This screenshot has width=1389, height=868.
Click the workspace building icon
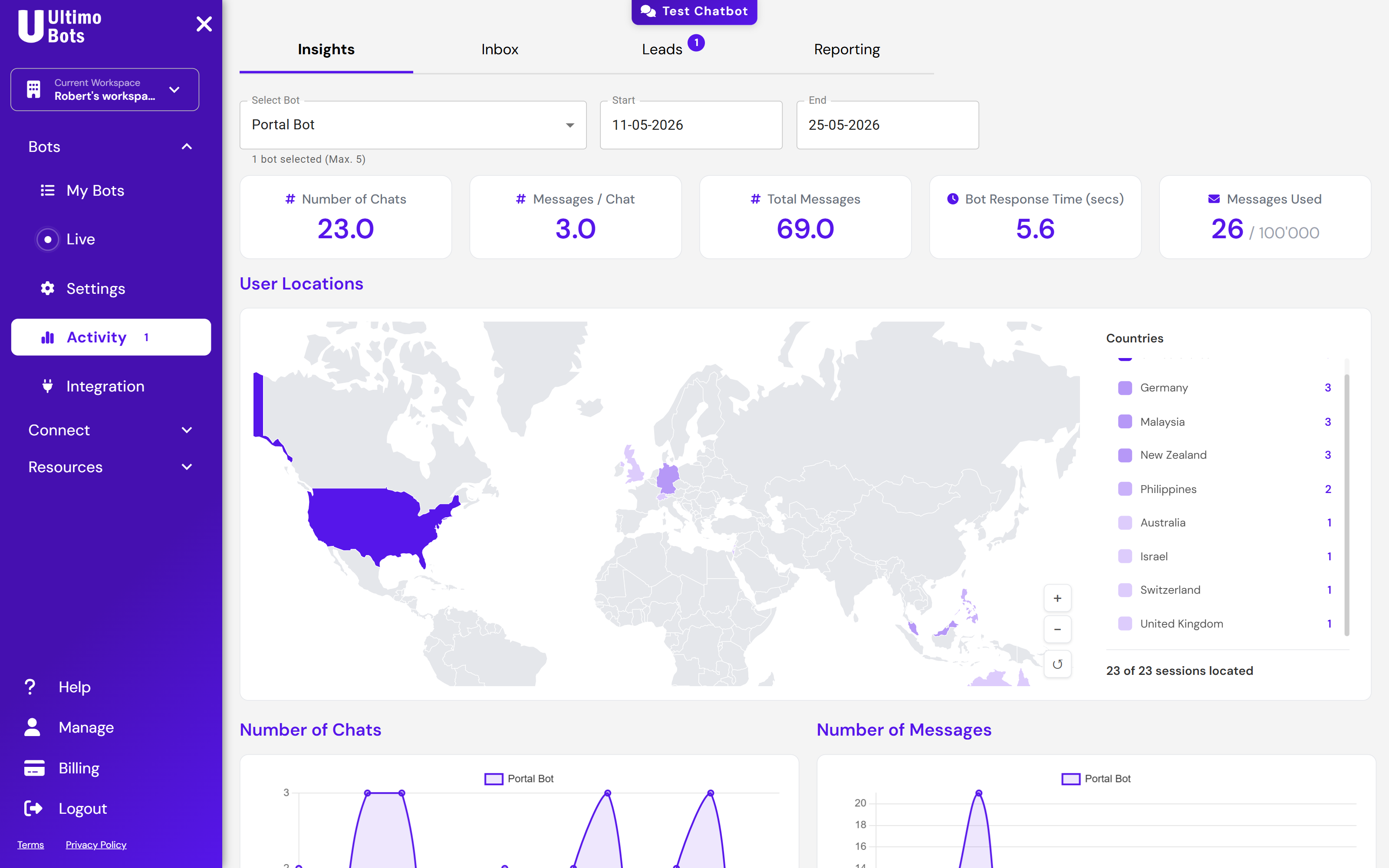(x=34, y=89)
